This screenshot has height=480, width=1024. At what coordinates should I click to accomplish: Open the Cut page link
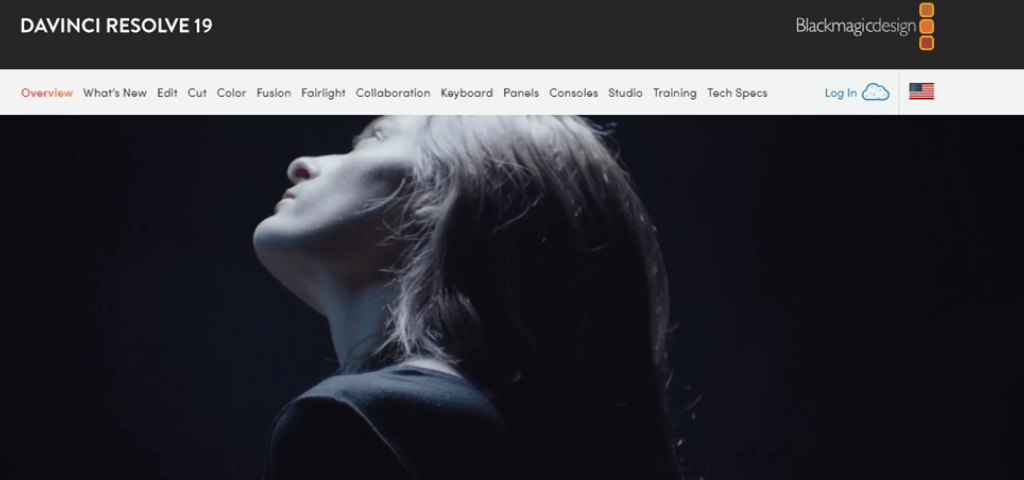[197, 93]
